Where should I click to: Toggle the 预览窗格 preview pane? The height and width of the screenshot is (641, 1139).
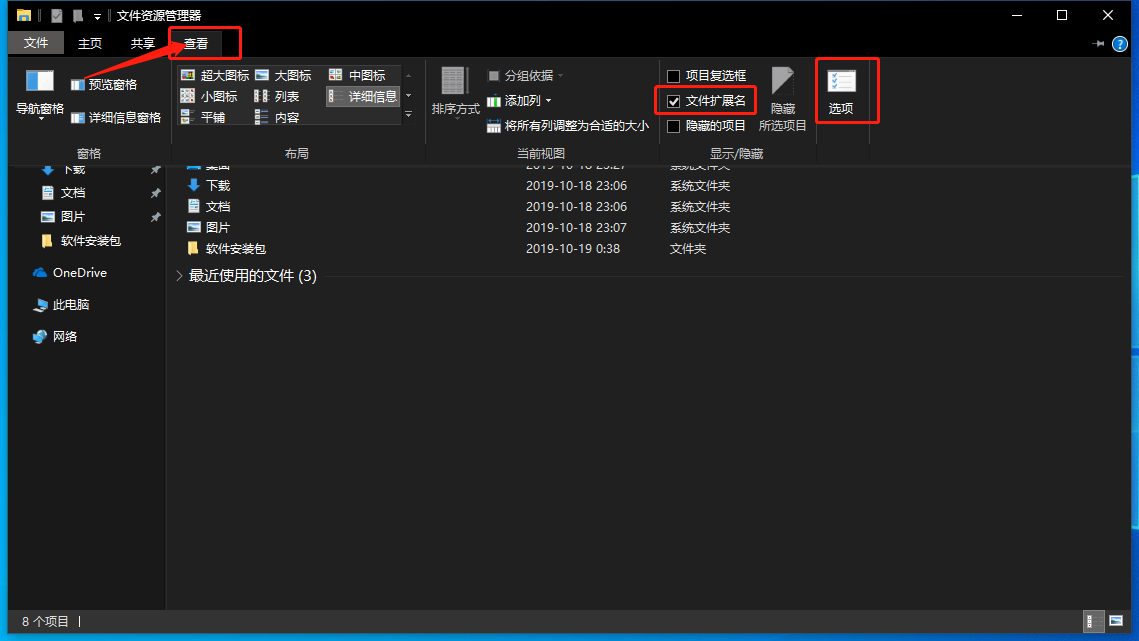(104, 85)
